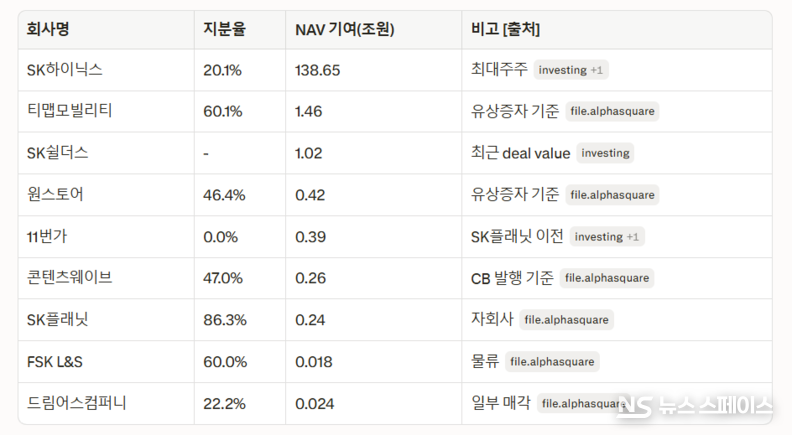The height and width of the screenshot is (435, 792).
Task: Select the 티맵모빌리티 company name cell
Action: pyautogui.click(x=70, y=111)
